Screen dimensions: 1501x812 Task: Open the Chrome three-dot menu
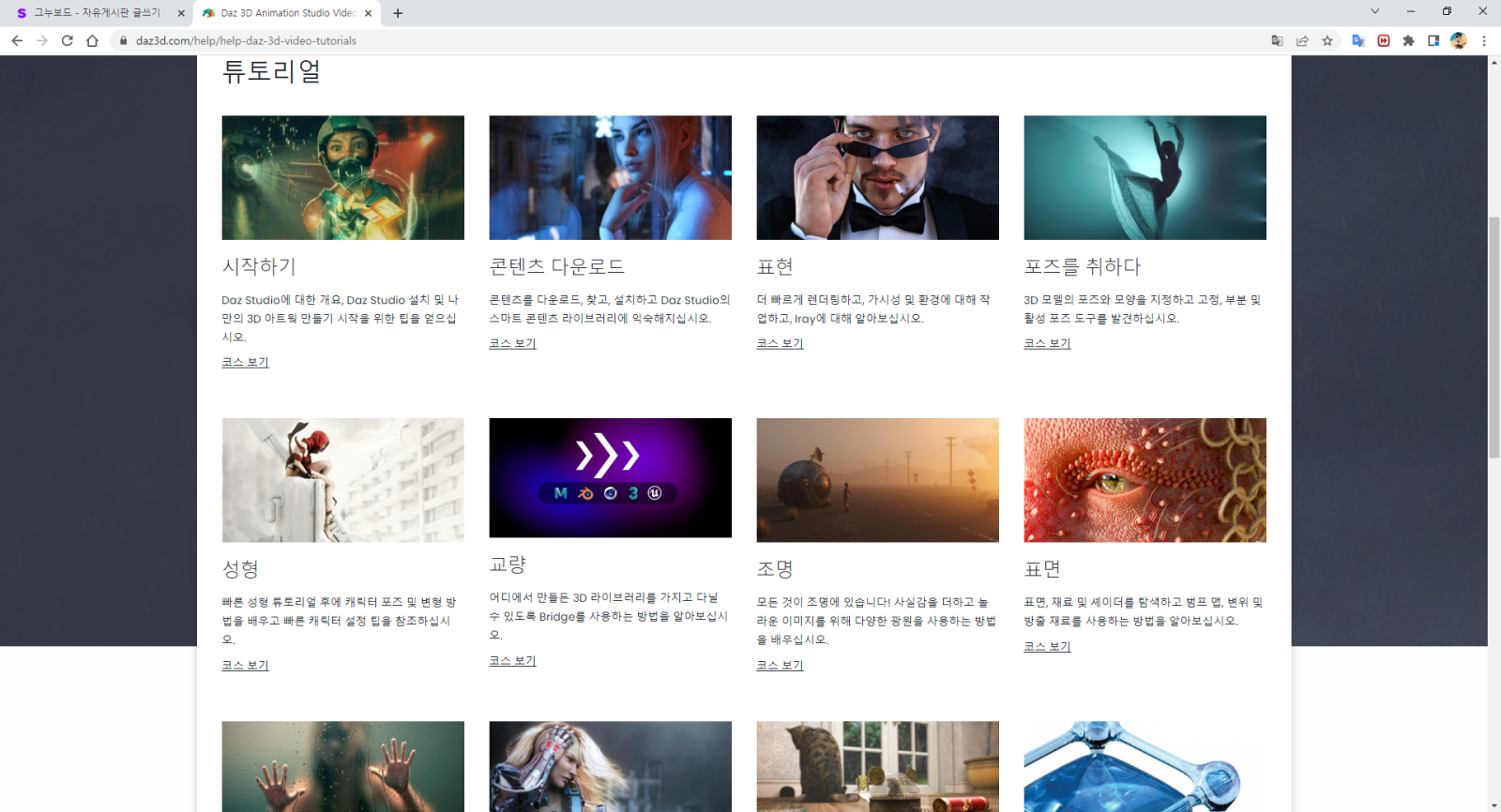(1484, 40)
